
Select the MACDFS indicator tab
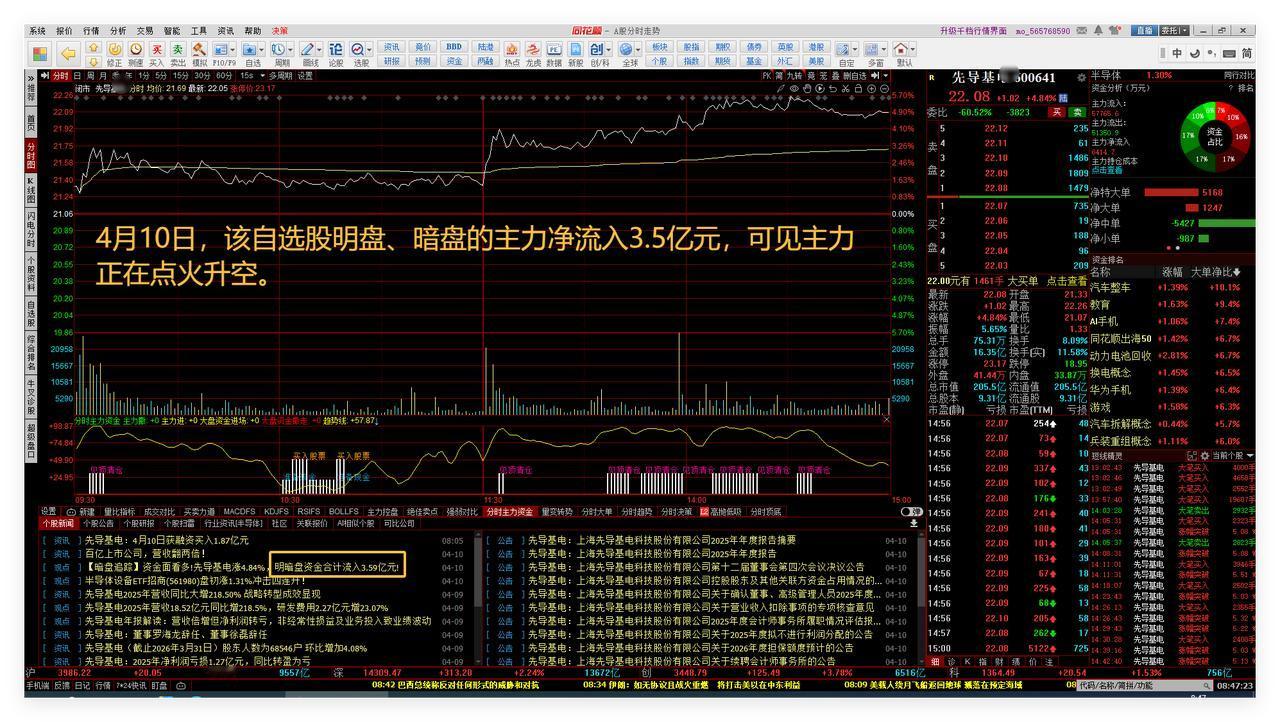click(x=239, y=511)
